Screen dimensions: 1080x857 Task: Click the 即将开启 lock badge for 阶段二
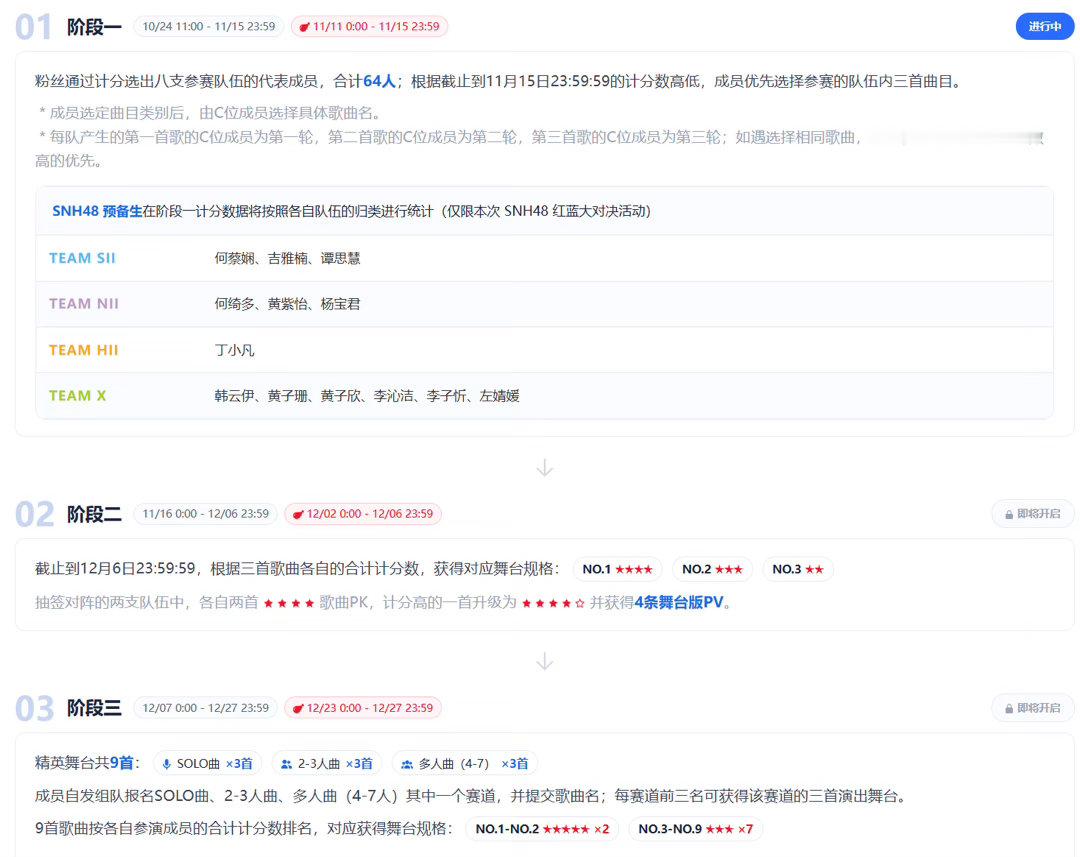(x=1032, y=514)
